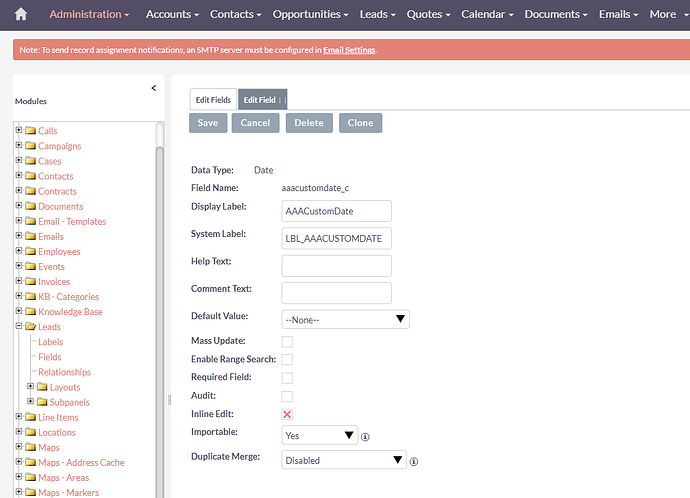Click the Documents folder icon in tree
Viewport: 690px width, 498px height.
(30, 205)
